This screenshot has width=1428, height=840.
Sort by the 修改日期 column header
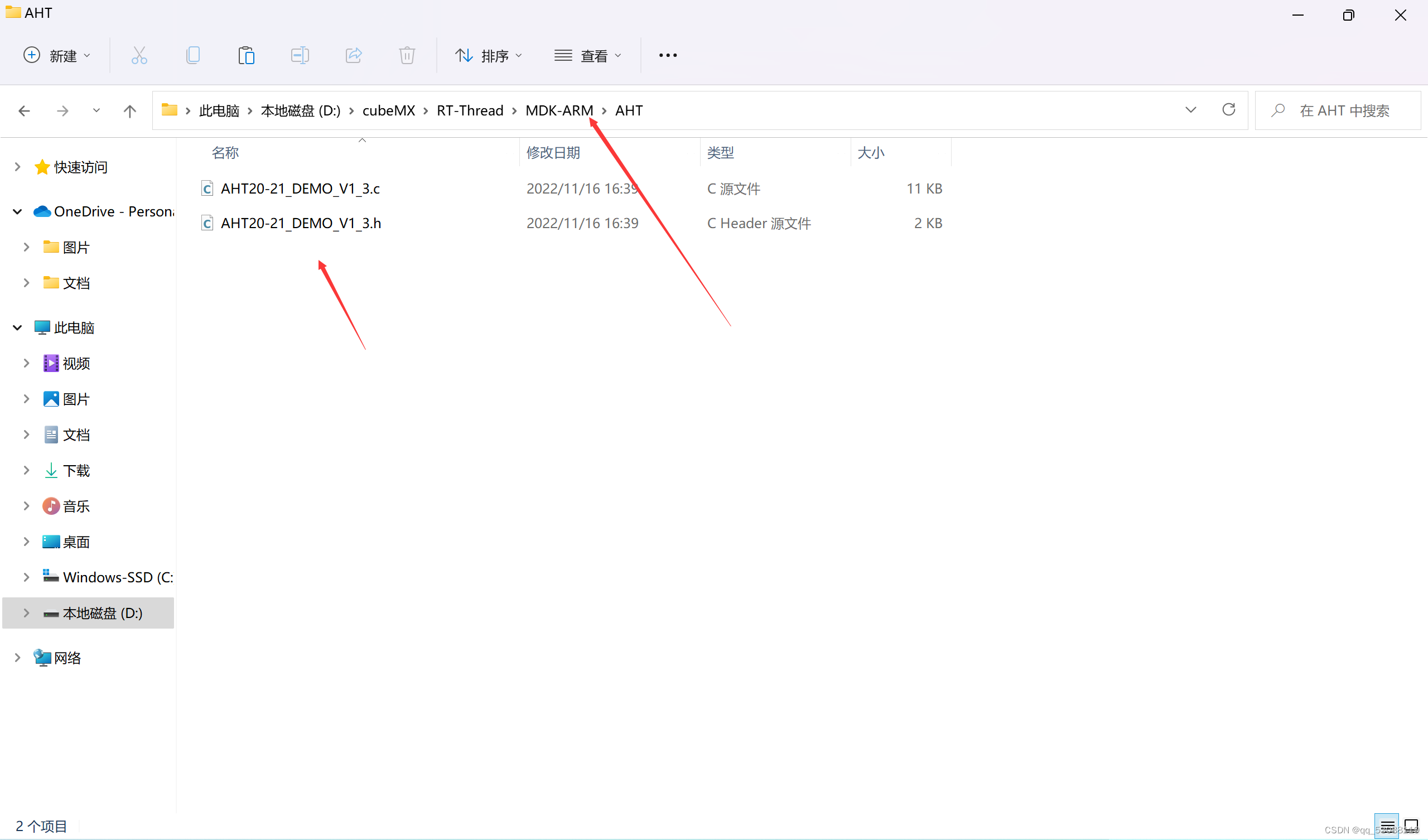click(x=553, y=153)
